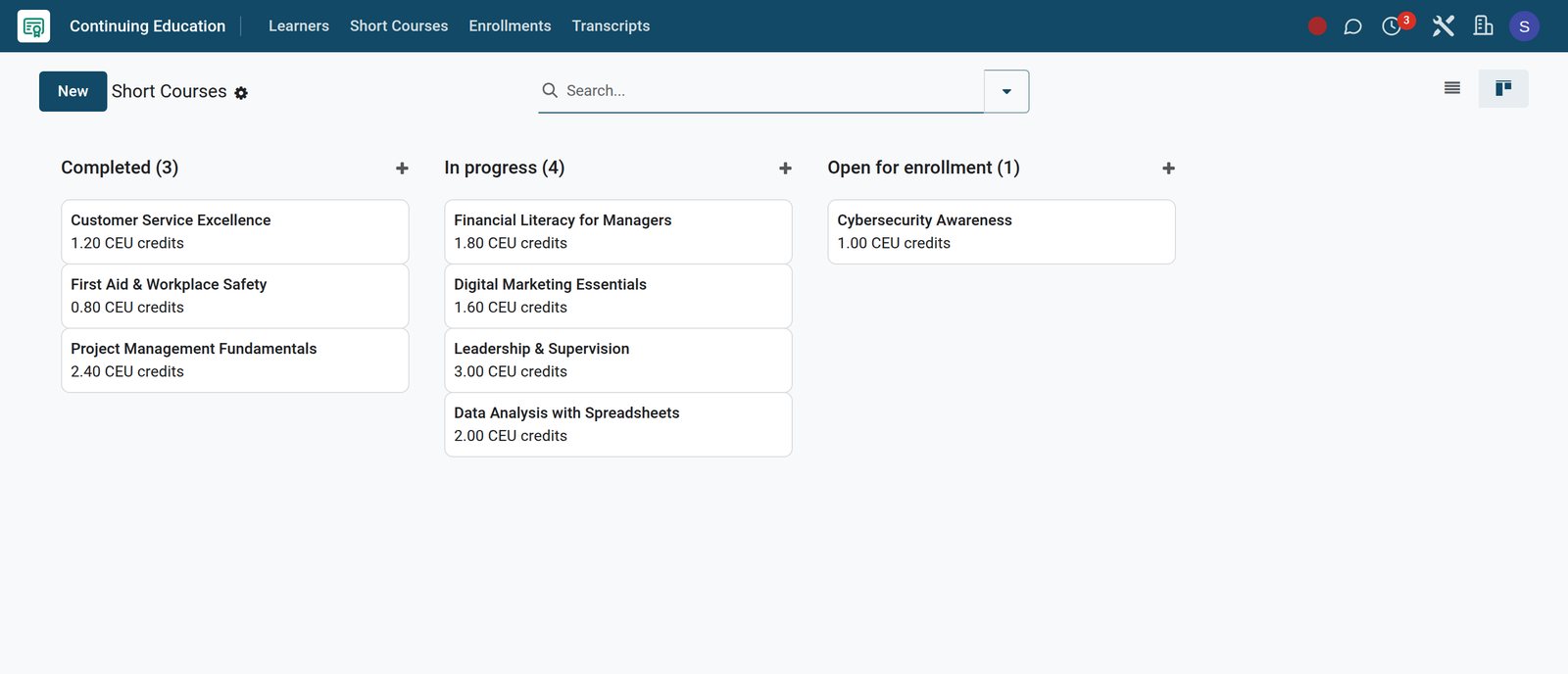Add a card to Open for enrollment
Image resolution: width=1568 pixels, height=674 pixels.
coord(1168,168)
